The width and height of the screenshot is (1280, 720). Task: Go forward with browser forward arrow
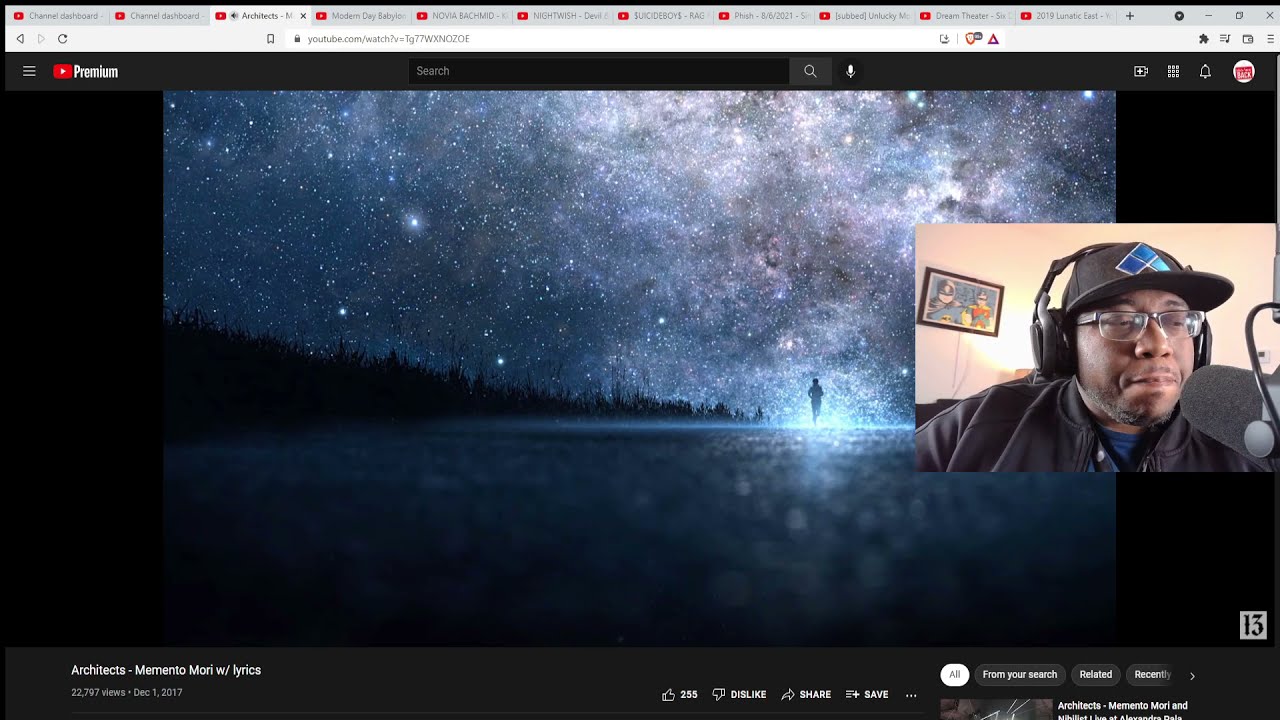click(41, 38)
